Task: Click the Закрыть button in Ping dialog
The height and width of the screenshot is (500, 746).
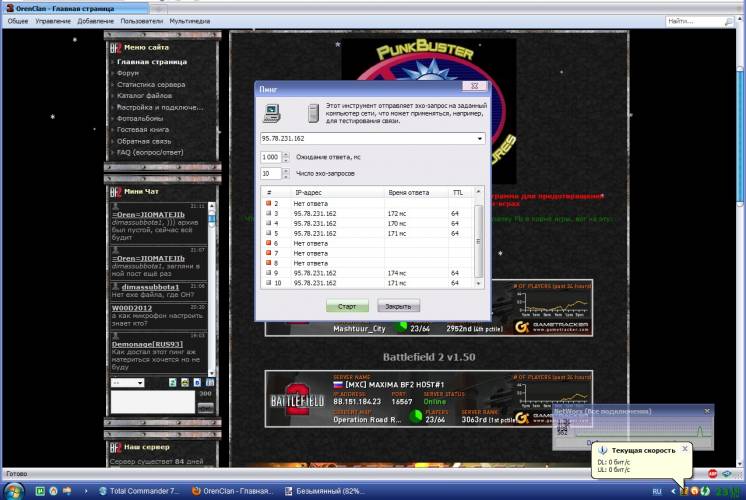Action: [x=398, y=306]
